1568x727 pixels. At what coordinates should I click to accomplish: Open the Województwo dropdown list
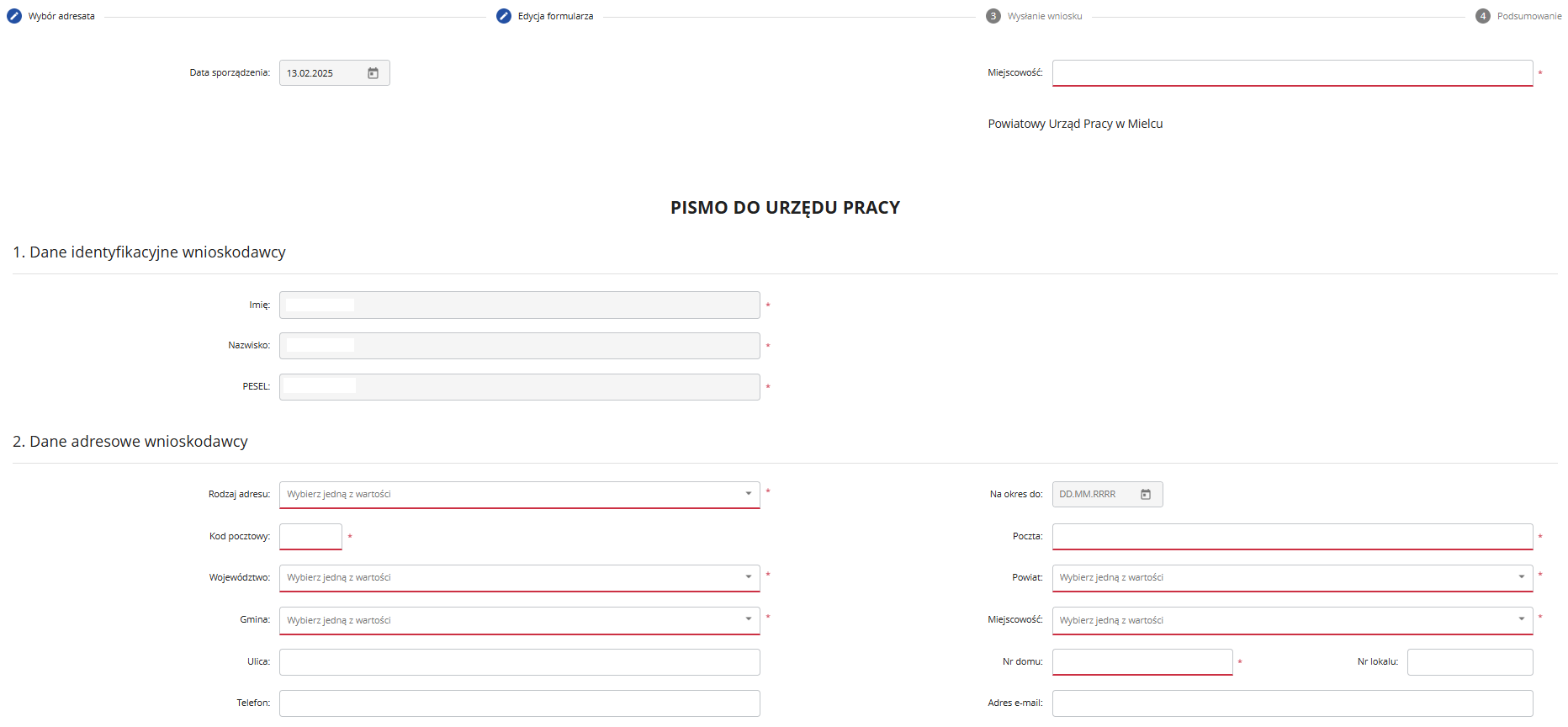coord(520,578)
